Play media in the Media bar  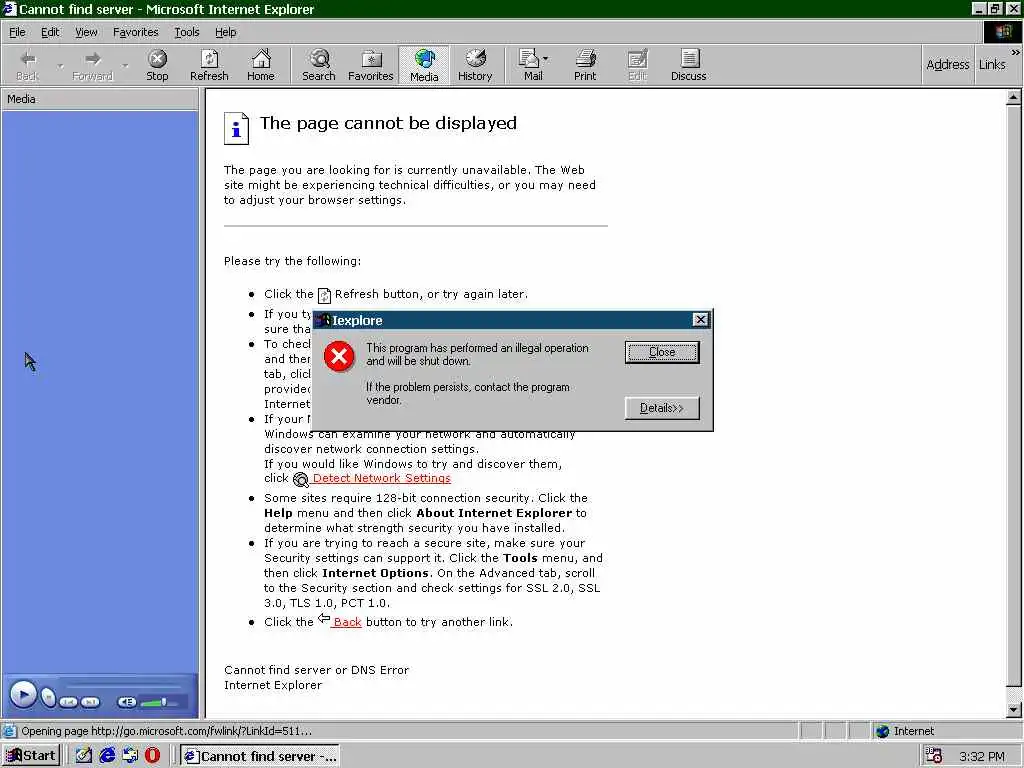pyautogui.click(x=24, y=694)
